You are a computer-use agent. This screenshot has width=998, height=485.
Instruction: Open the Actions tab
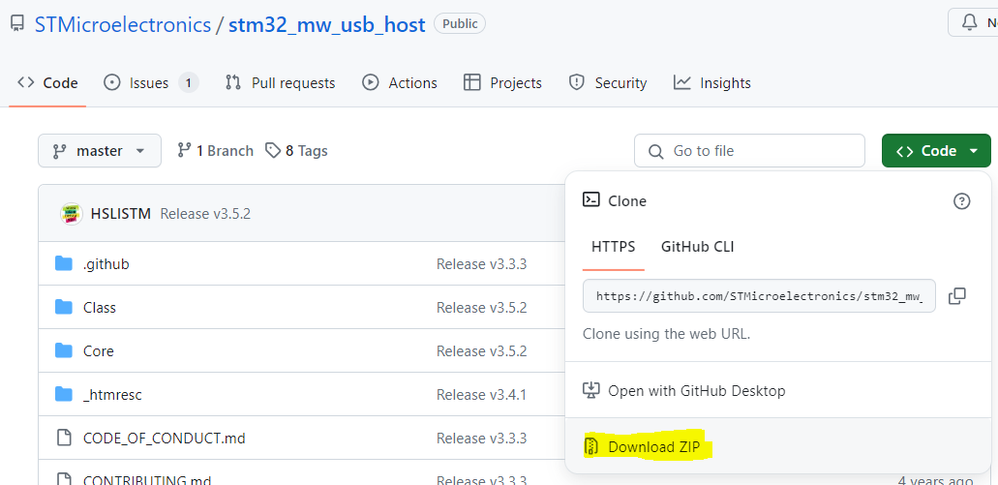point(399,83)
